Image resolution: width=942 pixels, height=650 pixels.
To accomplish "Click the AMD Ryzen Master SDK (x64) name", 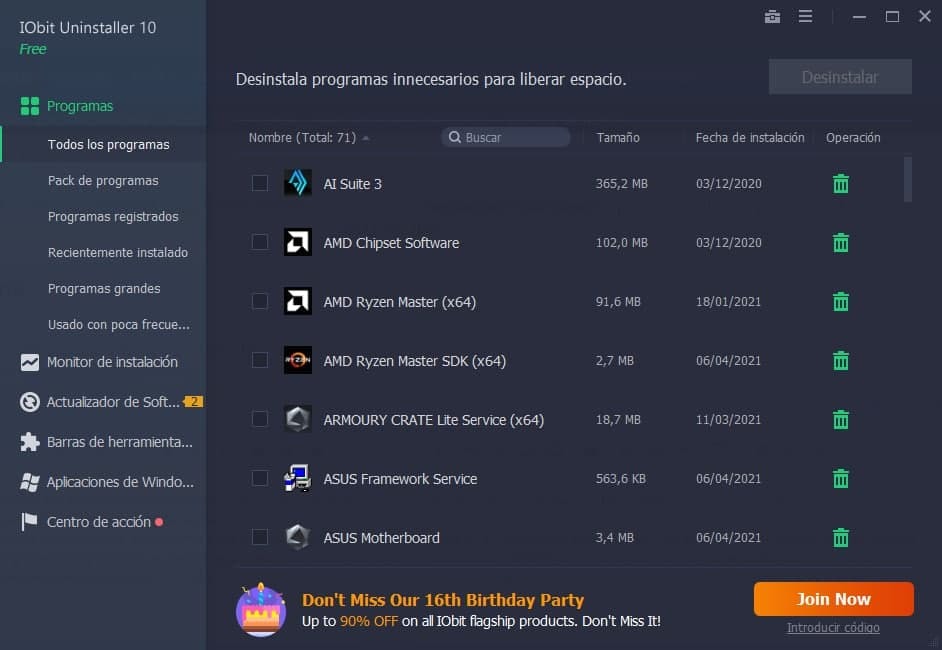I will point(415,360).
